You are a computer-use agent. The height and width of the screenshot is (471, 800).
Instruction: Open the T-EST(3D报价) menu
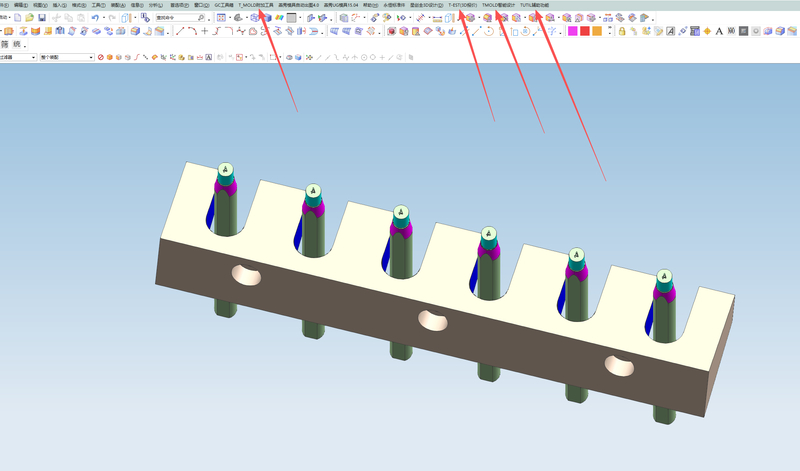(463, 5)
